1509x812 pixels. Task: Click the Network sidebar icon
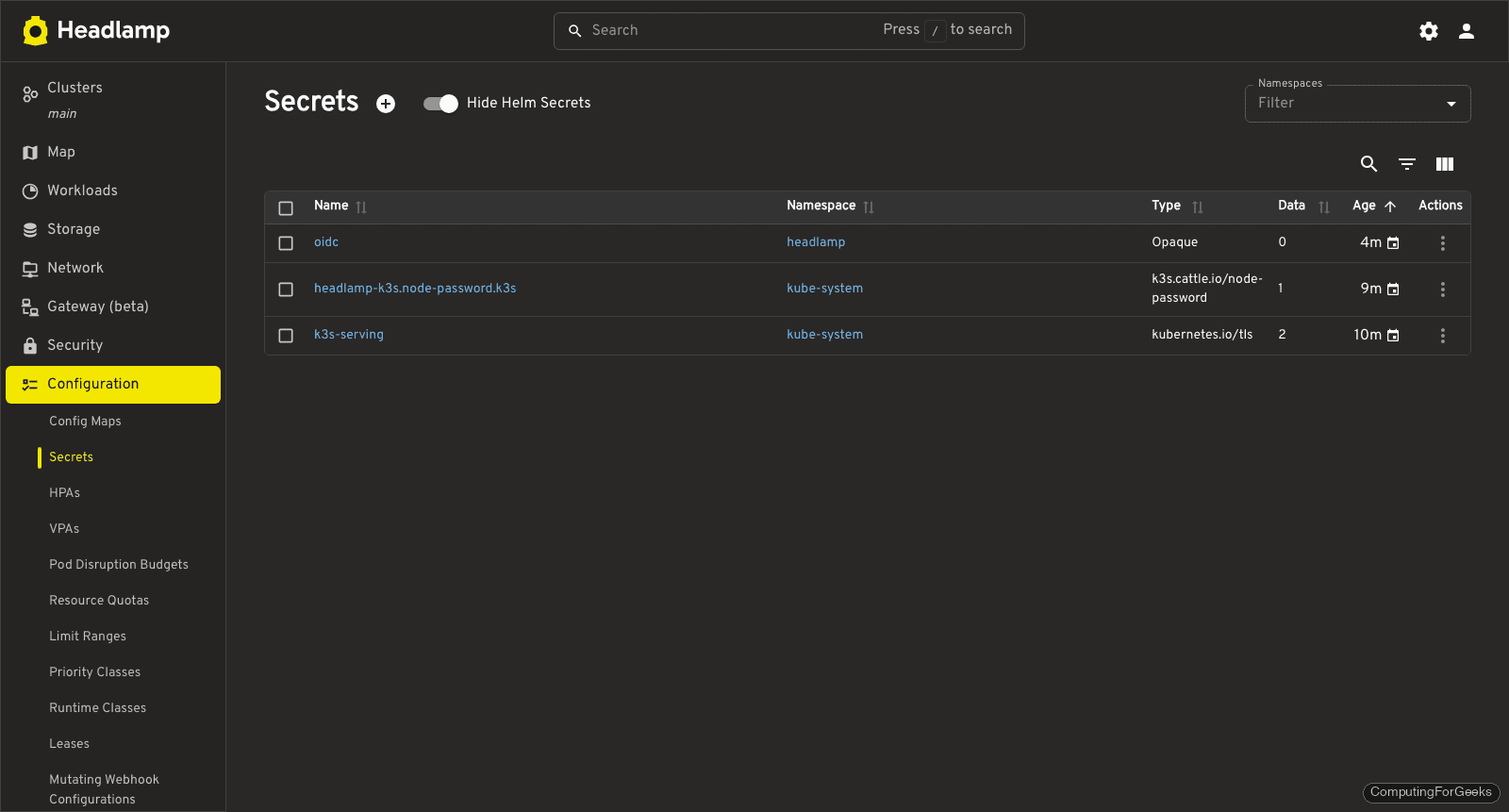pyautogui.click(x=30, y=269)
